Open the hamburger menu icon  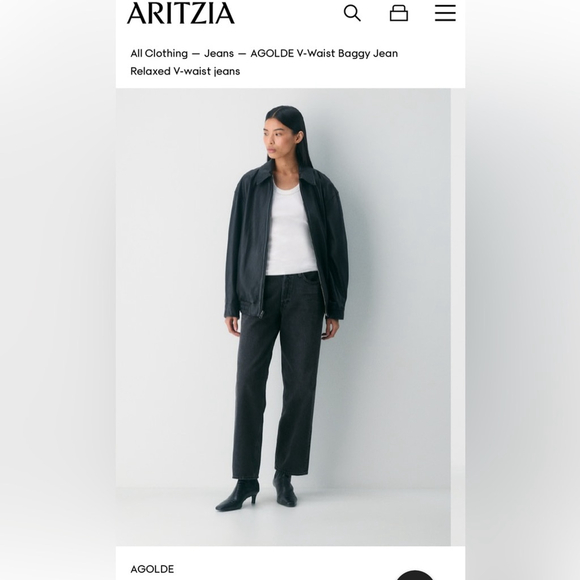pyautogui.click(x=445, y=13)
